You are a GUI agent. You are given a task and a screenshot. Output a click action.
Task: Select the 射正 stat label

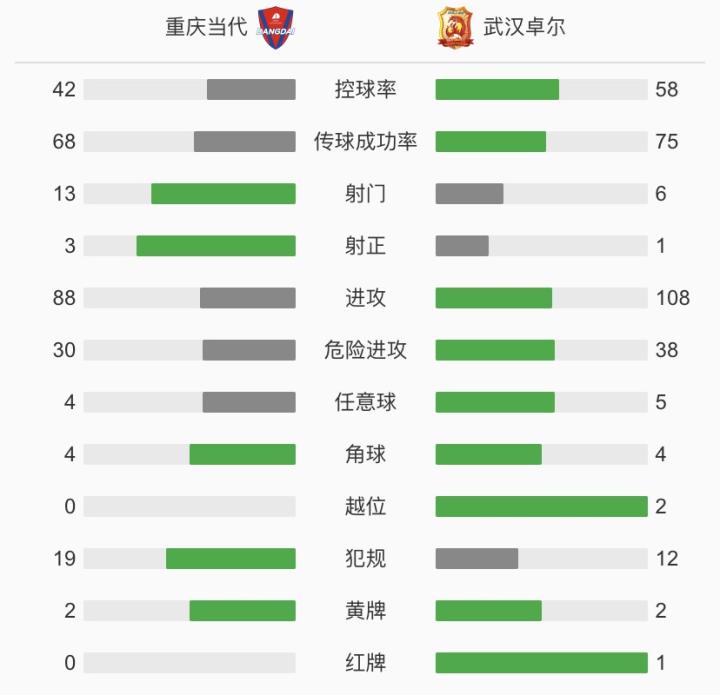coord(366,246)
